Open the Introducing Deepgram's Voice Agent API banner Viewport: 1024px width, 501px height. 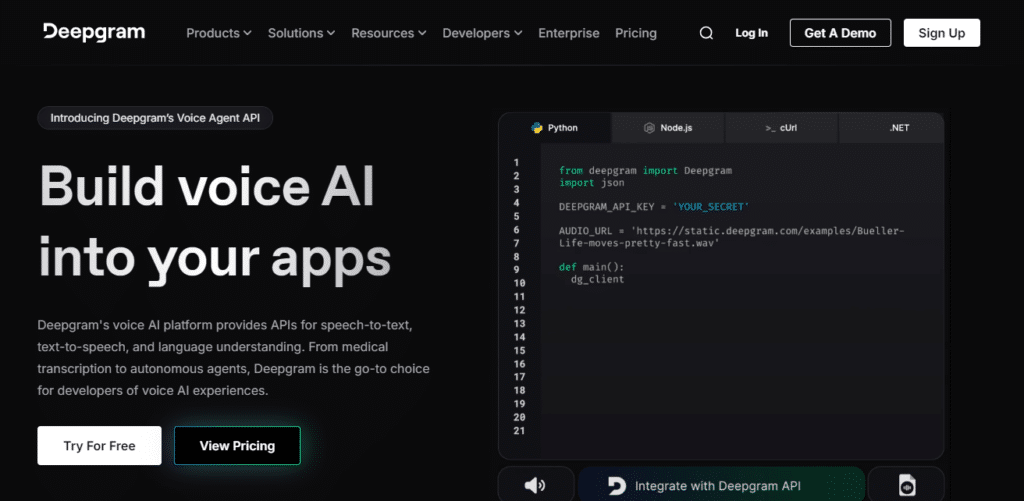click(x=155, y=118)
